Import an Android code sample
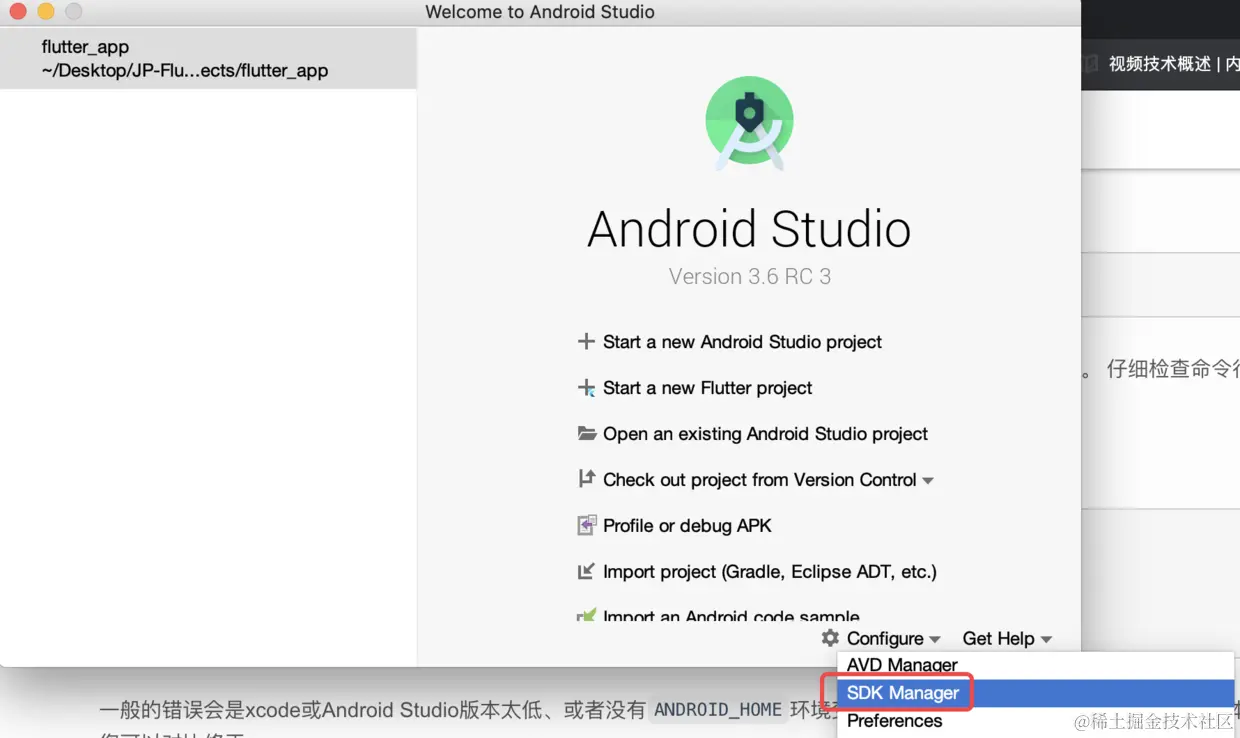 click(731, 616)
